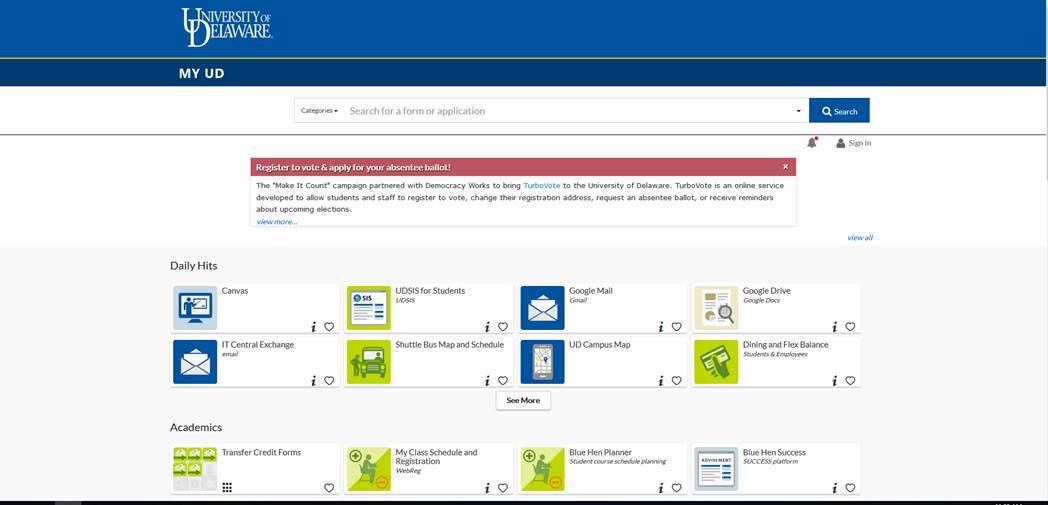Show info for My Class Schedule
The image size is (1048, 505).
487,488
